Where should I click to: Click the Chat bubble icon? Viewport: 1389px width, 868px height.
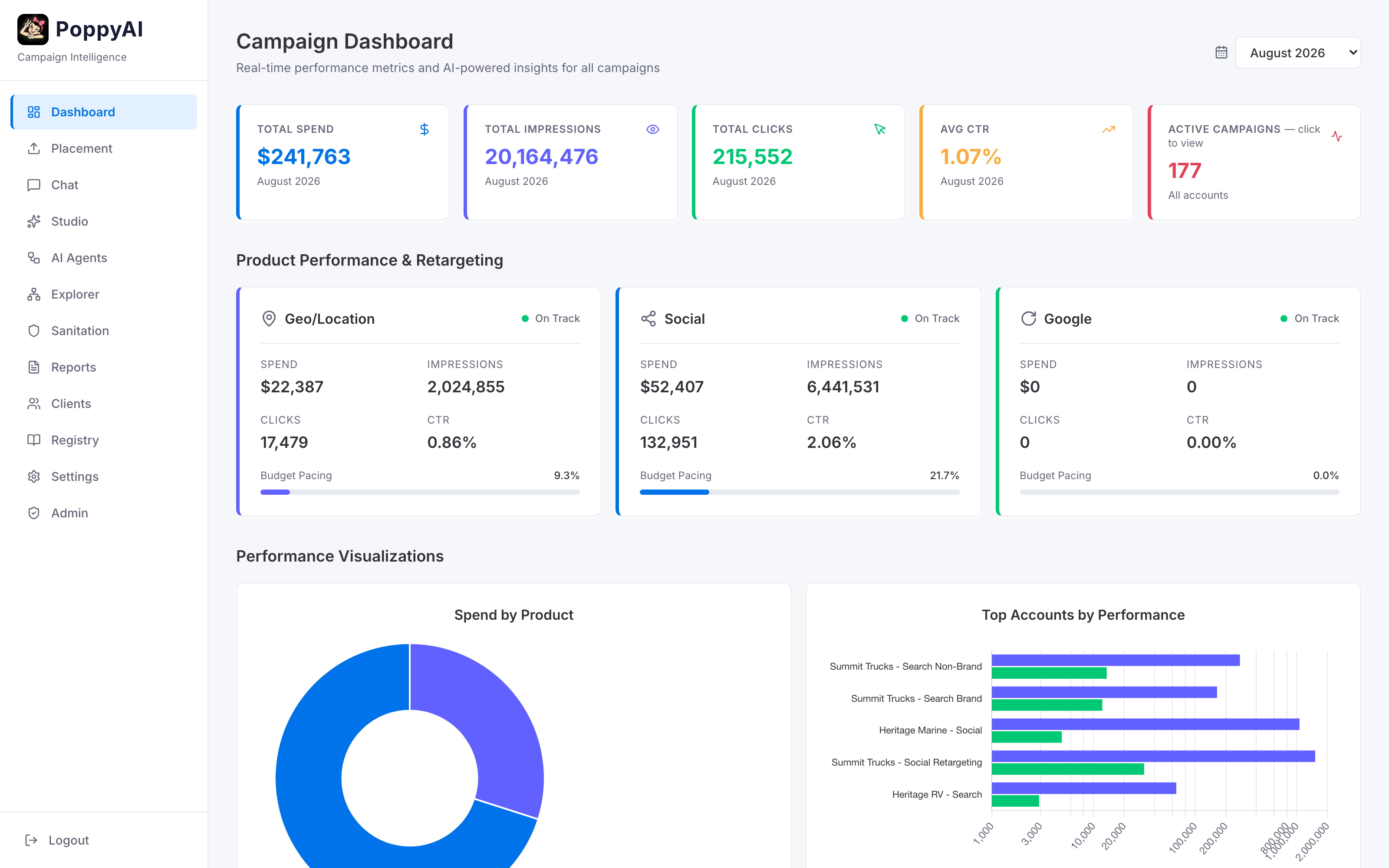click(34, 185)
